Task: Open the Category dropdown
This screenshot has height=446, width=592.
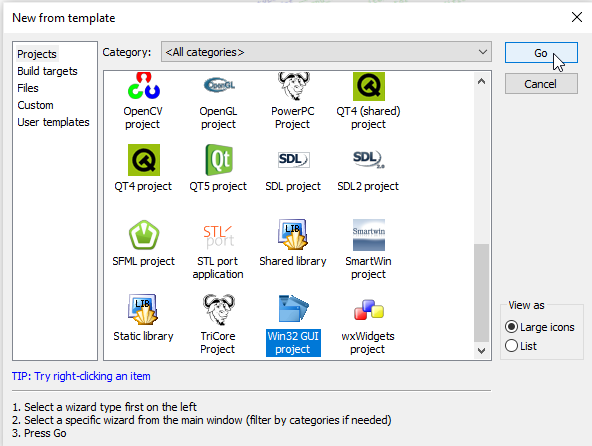Action: point(326,52)
